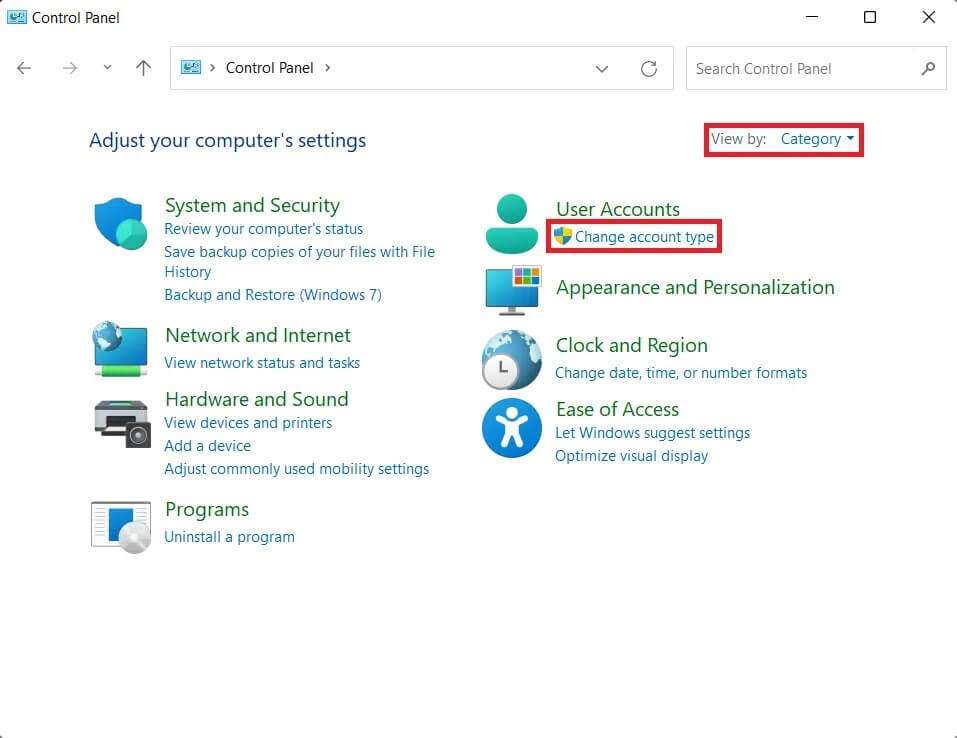Click the search magnifier icon
Image resolution: width=957 pixels, height=738 pixels.
coord(928,68)
